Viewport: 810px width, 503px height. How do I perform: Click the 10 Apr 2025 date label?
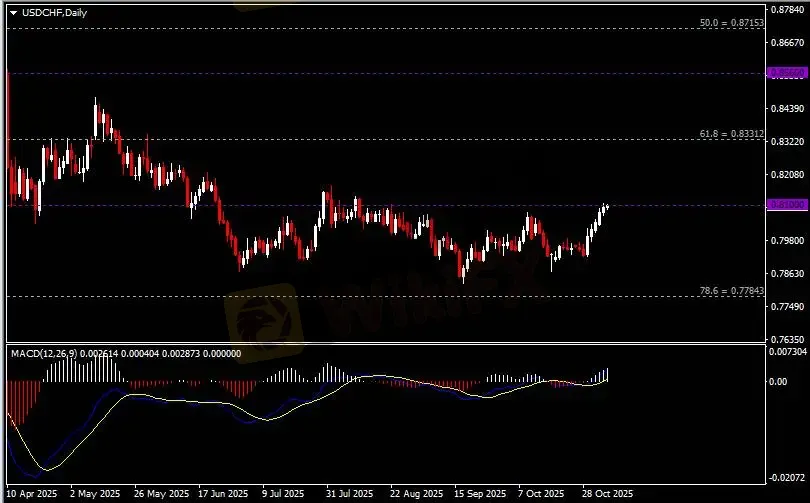[x=32, y=494]
